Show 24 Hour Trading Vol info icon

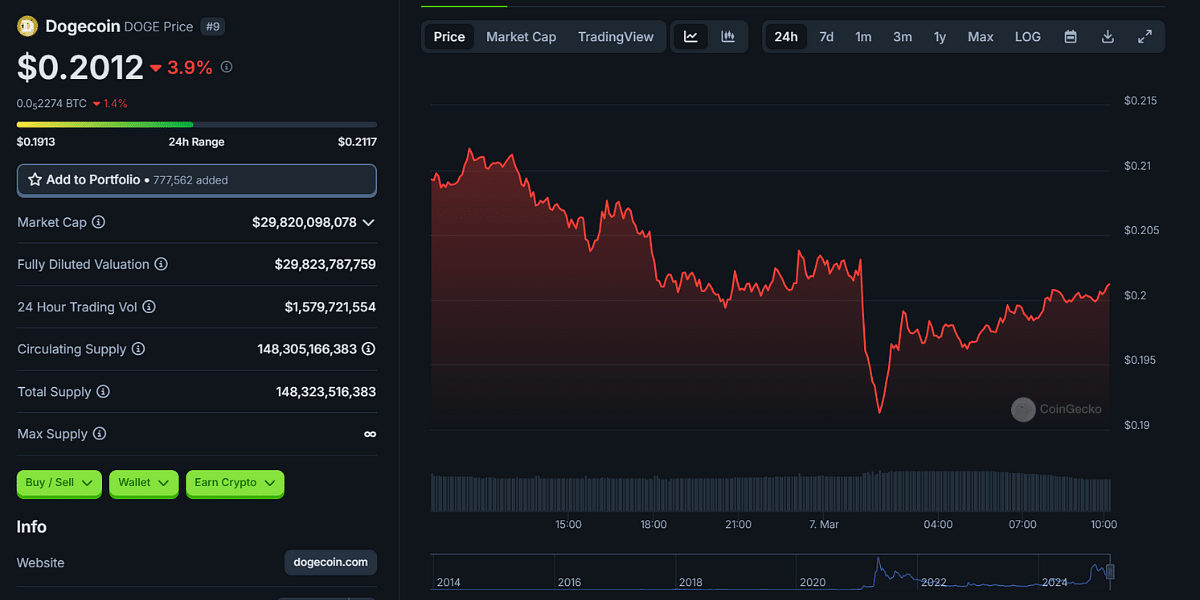pos(149,307)
